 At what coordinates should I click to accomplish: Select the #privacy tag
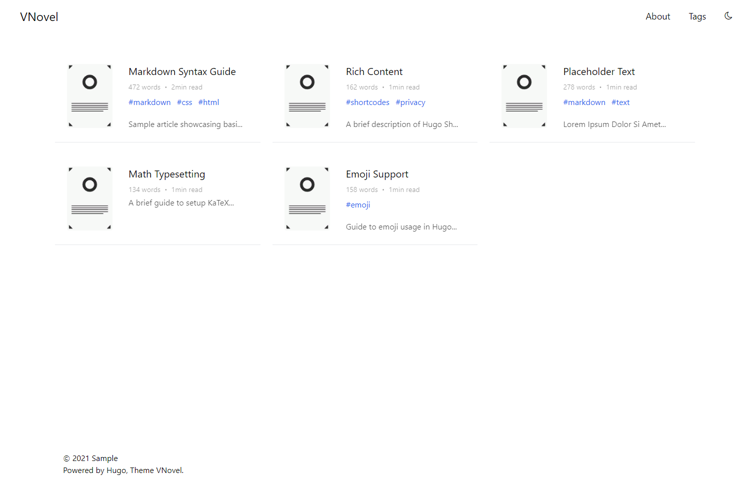(410, 102)
